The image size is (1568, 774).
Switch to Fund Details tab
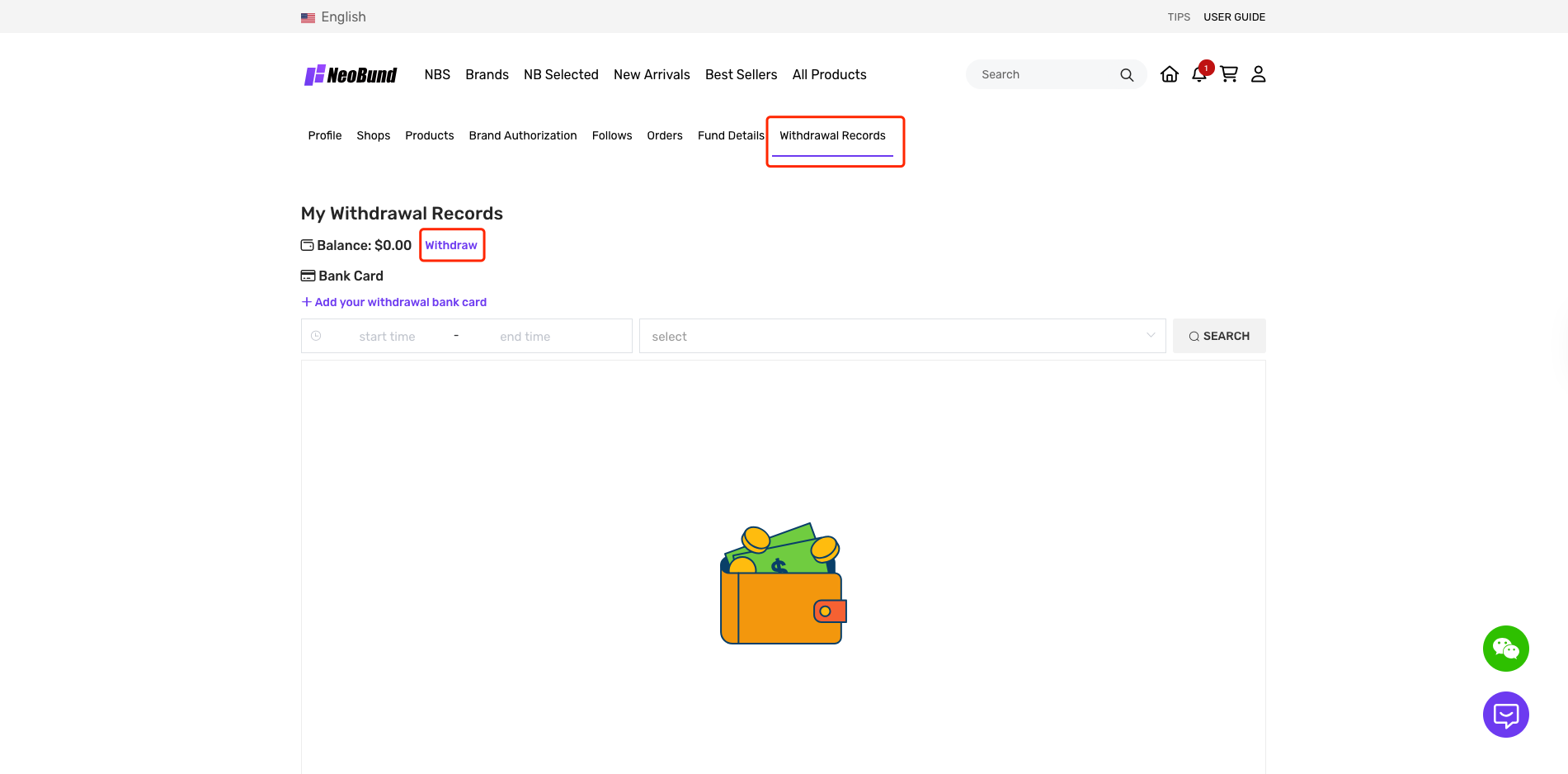coord(731,136)
